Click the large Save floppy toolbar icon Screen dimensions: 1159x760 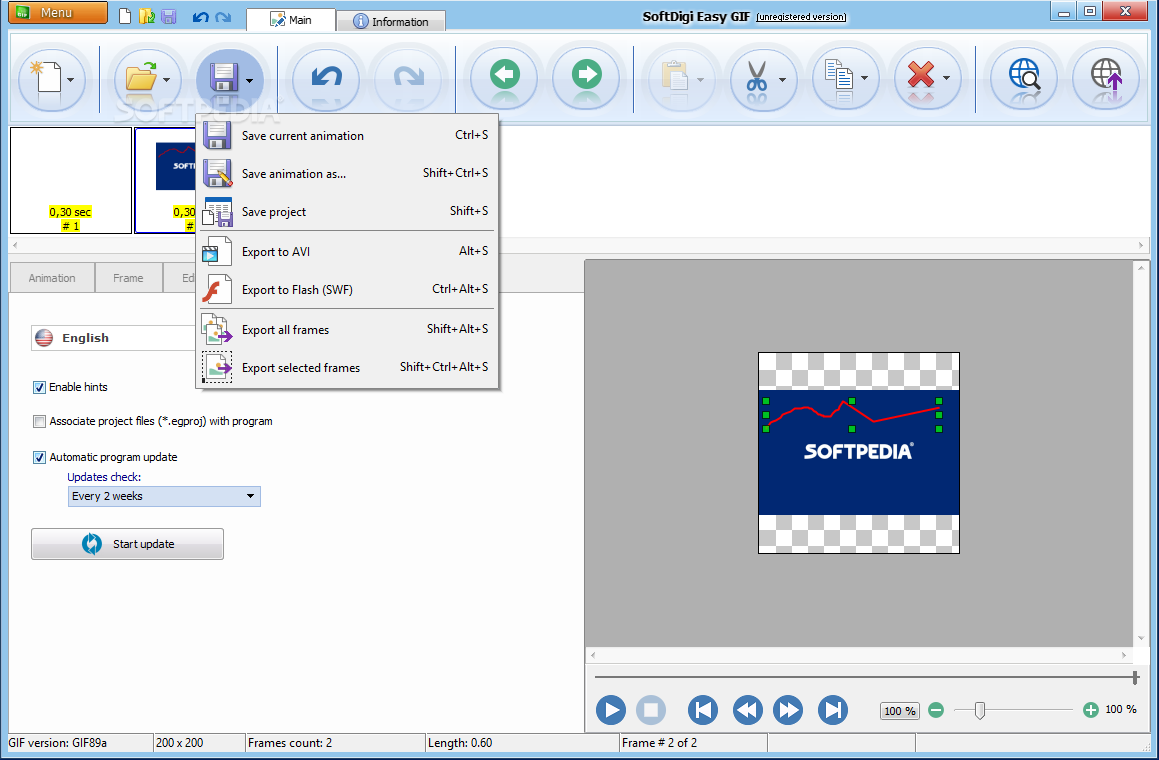pyautogui.click(x=223, y=78)
